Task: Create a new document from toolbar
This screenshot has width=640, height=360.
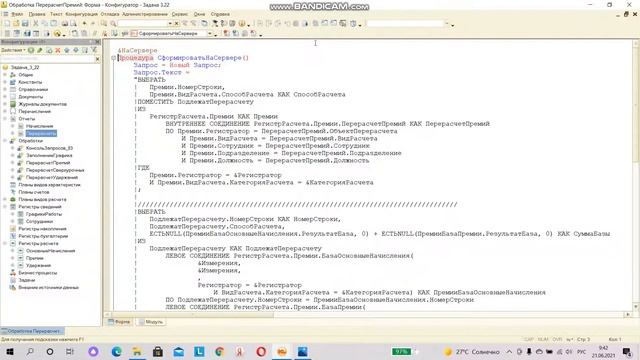Action: pos(7,24)
